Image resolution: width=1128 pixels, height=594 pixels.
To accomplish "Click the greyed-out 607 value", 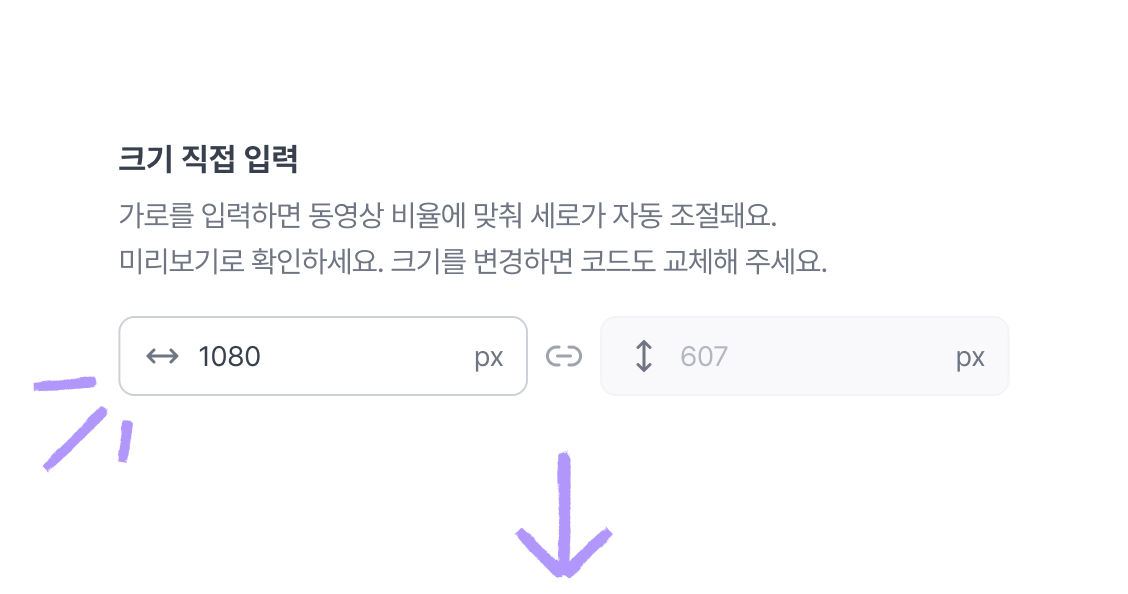I will tap(704, 357).
